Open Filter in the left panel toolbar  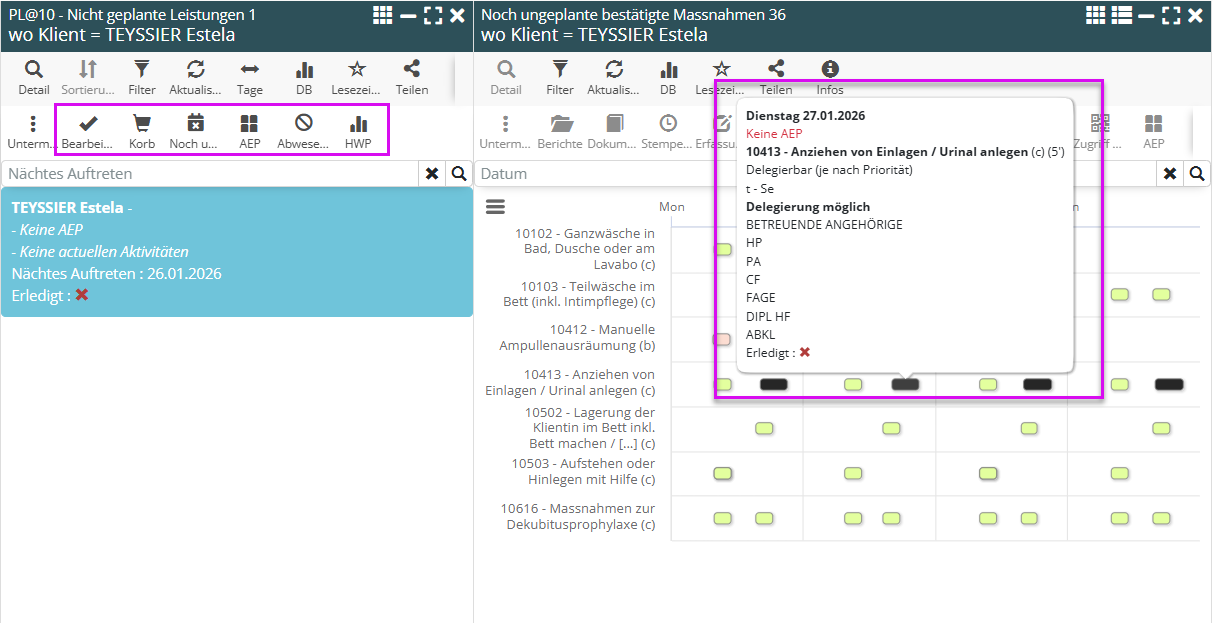pos(142,76)
